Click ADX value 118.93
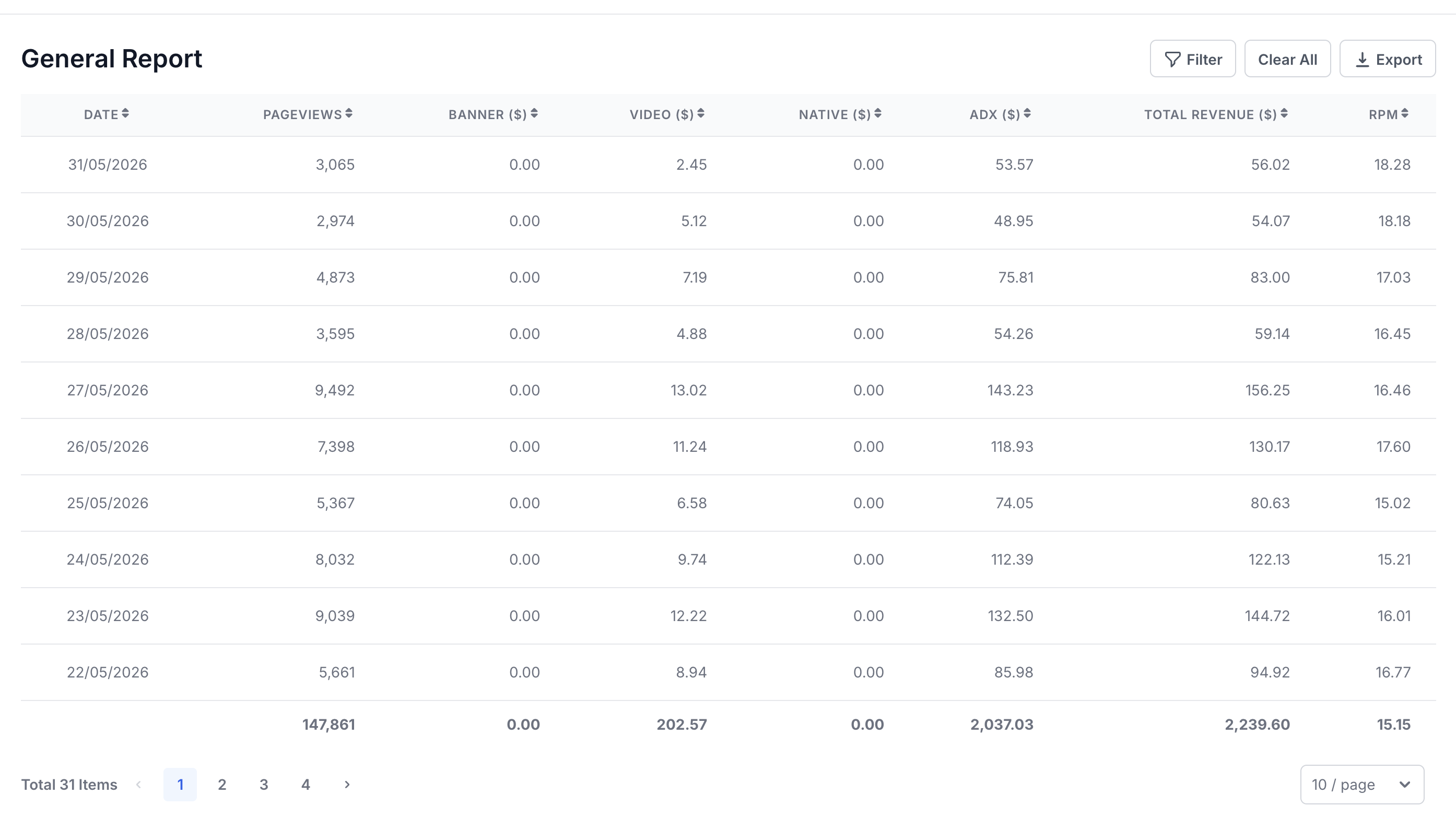This screenshot has height=818, width=1456. (x=1012, y=447)
